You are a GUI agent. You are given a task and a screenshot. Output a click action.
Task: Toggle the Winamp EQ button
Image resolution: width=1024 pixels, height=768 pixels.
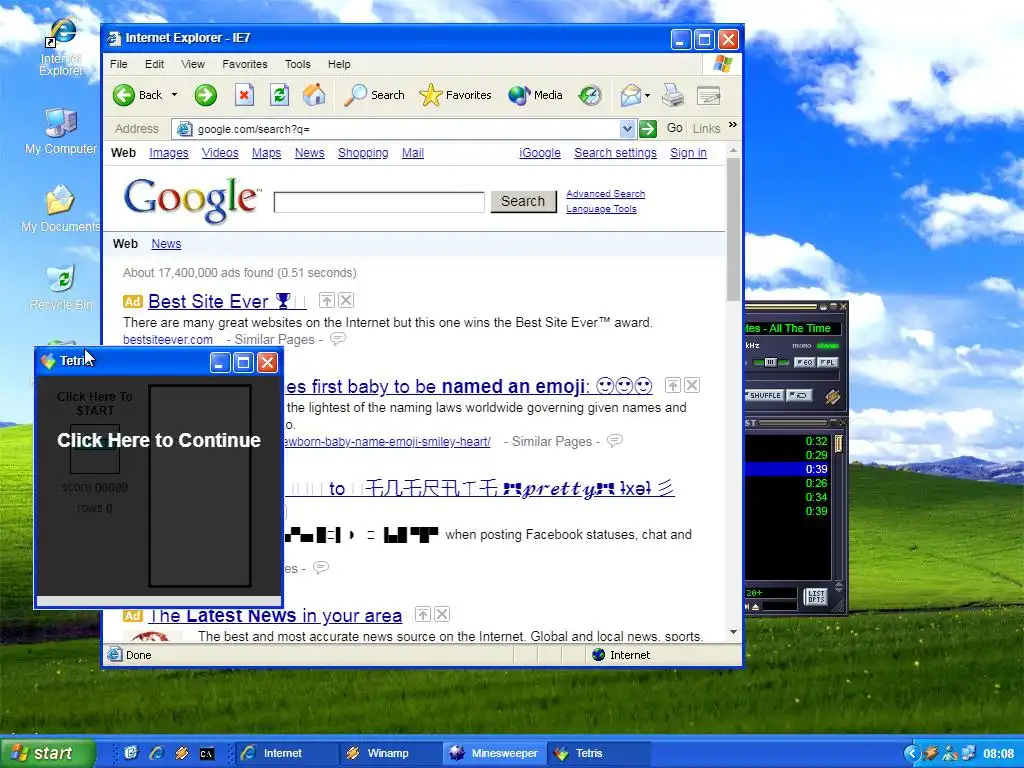coord(804,362)
